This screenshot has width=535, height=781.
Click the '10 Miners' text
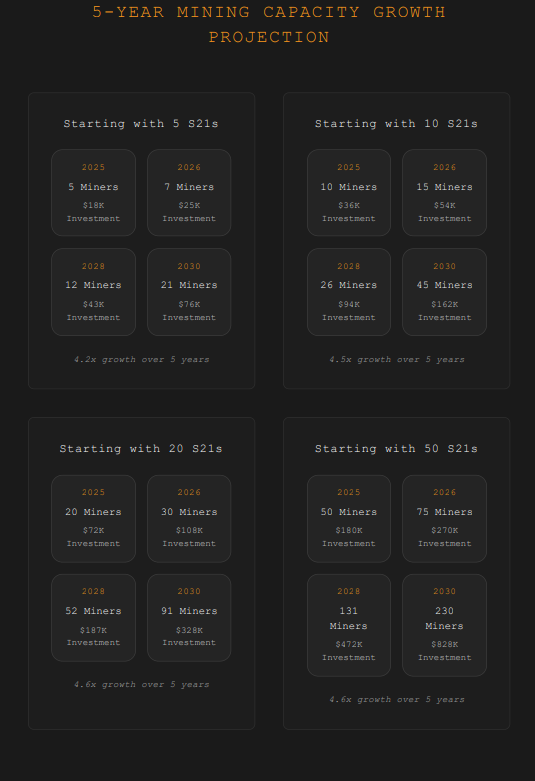tap(349, 187)
